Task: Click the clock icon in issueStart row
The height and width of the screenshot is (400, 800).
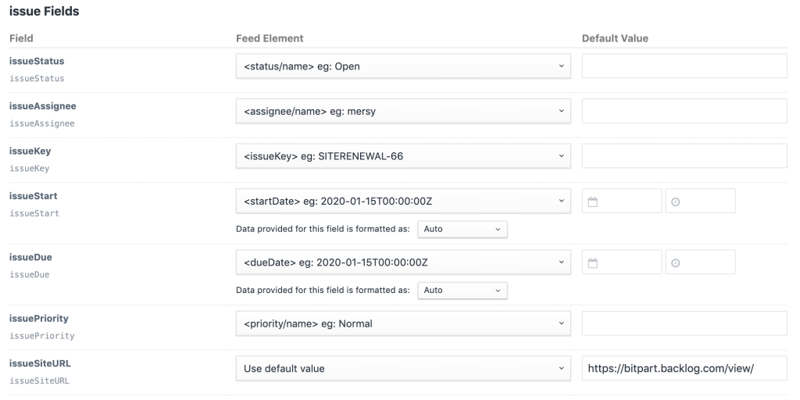Action: [x=676, y=202]
